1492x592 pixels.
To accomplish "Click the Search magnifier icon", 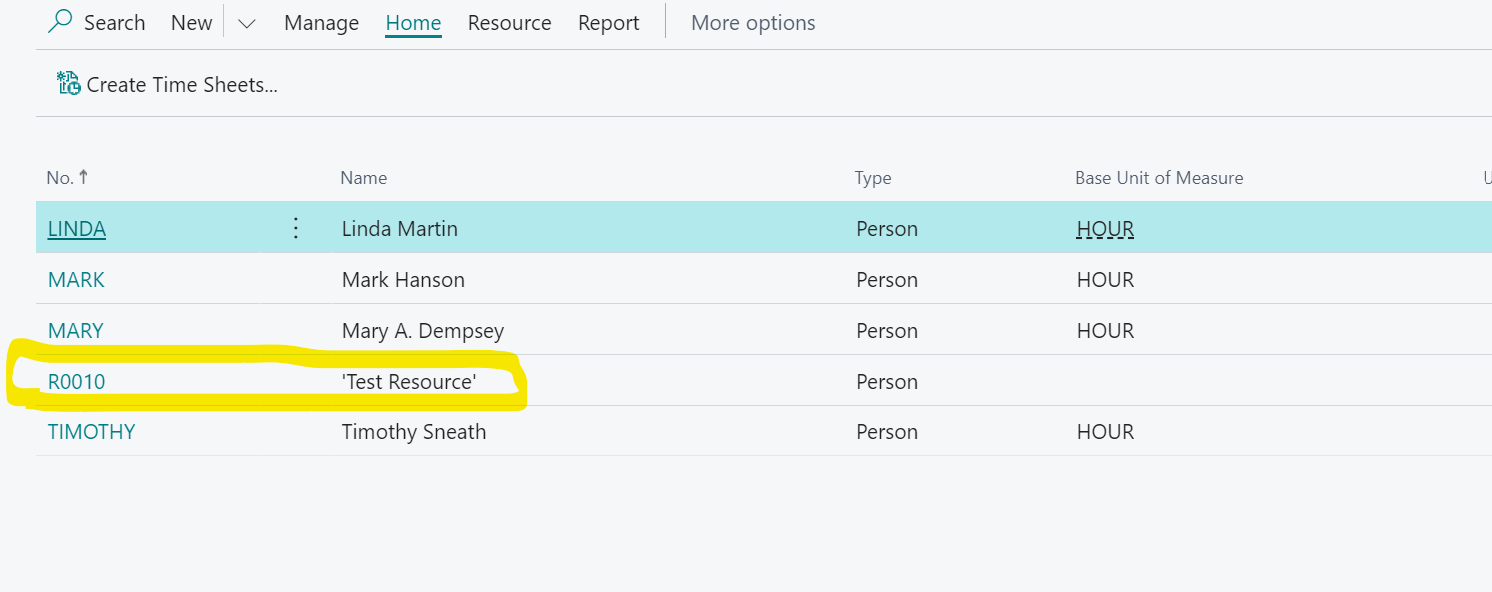I will tap(61, 22).
